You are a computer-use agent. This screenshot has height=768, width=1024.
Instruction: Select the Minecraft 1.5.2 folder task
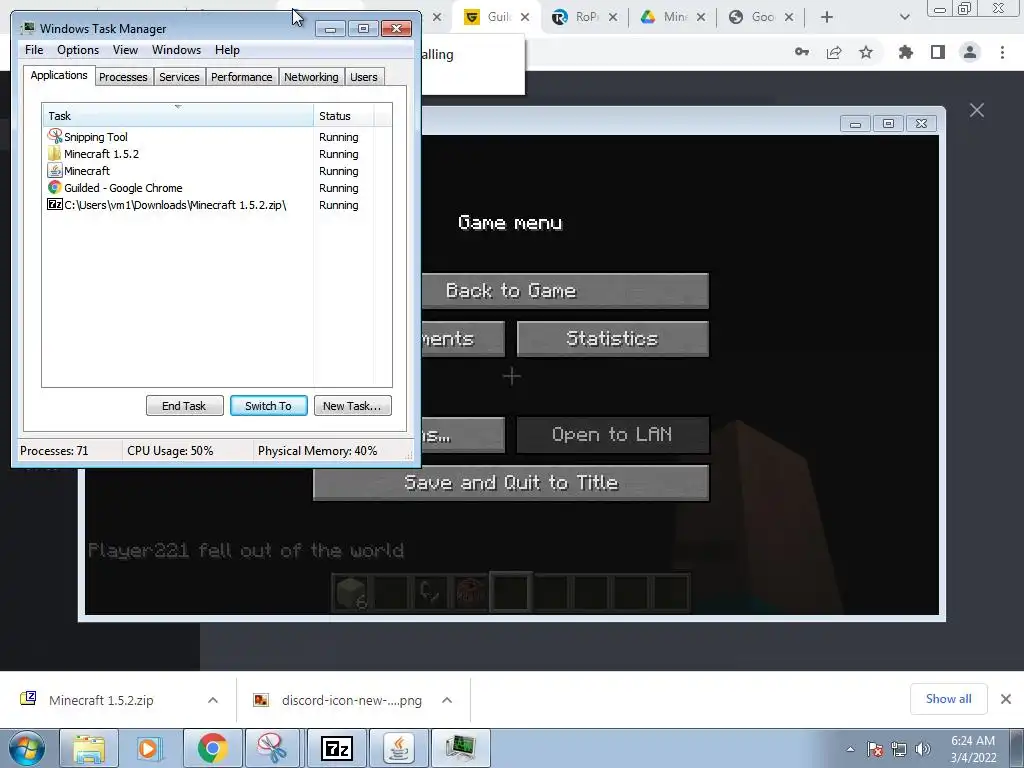coord(217,153)
